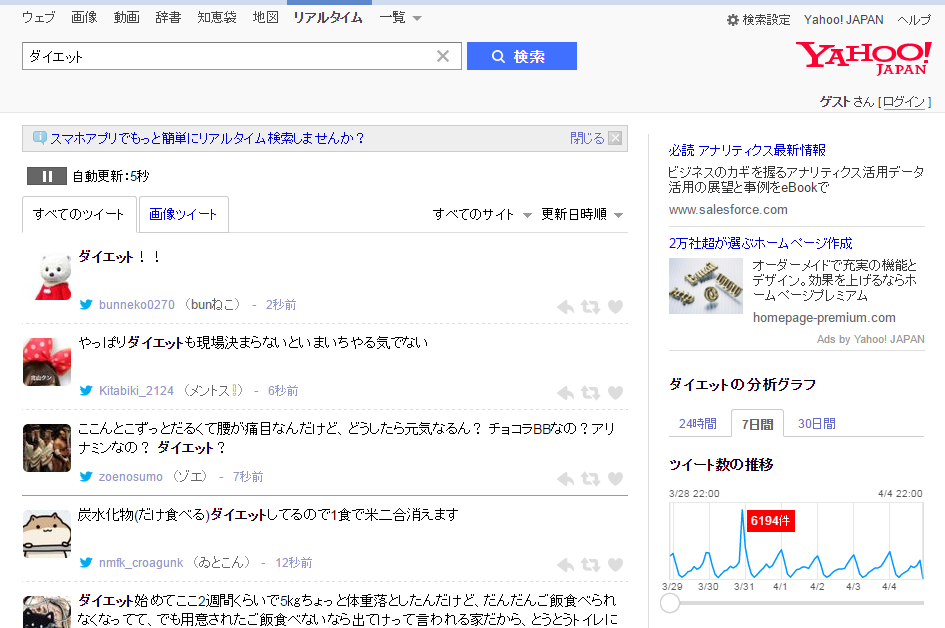Screen dimensions: 945x628
Task: Like Kitabiki_2124's tweet
Action: (615, 393)
